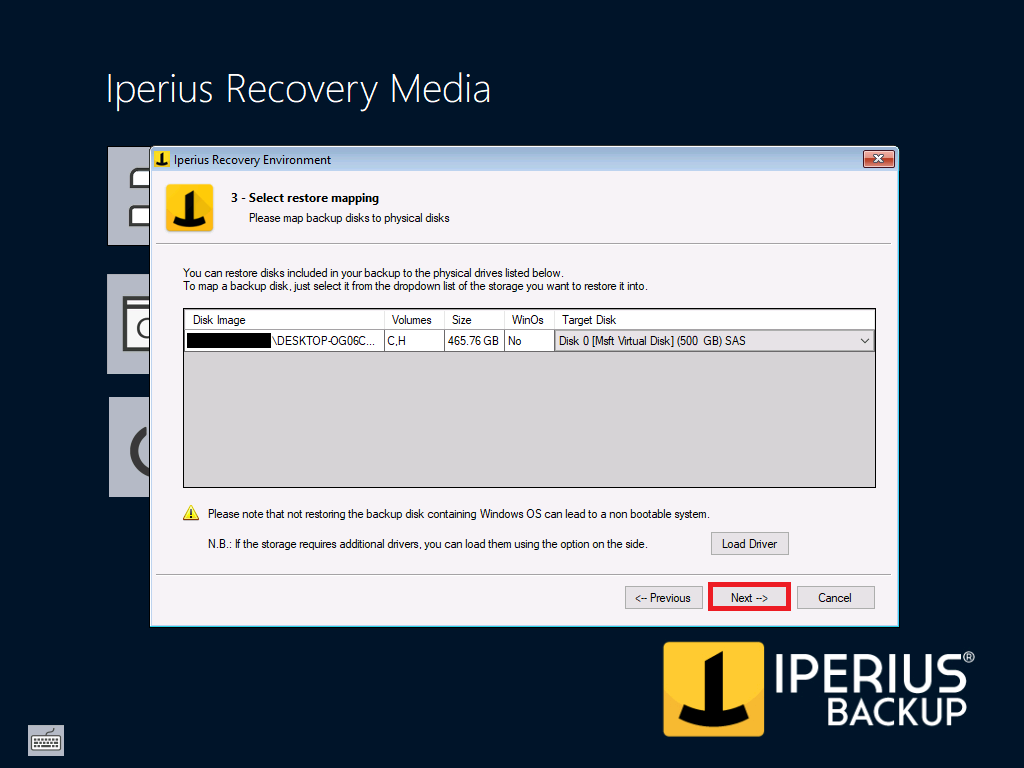Click the Size column header
The height and width of the screenshot is (768, 1024).
pyautogui.click(x=474, y=320)
